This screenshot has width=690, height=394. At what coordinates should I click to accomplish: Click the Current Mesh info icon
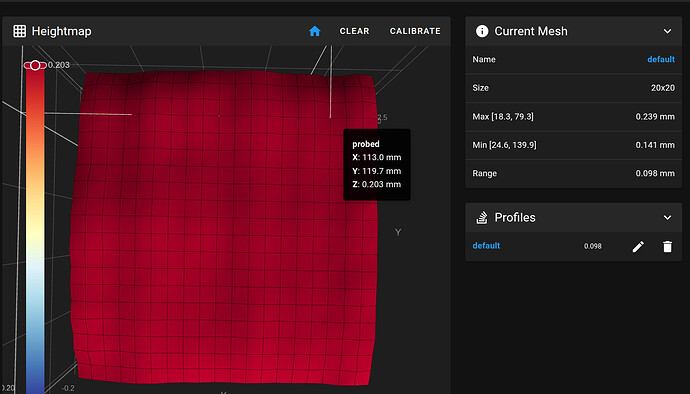[x=482, y=31]
